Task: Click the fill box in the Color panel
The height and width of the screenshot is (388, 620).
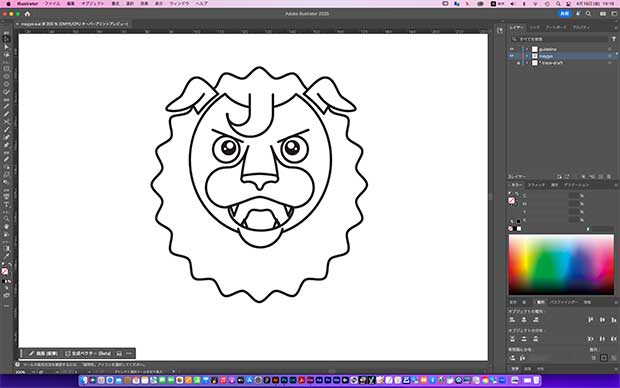Action: (x=512, y=201)
